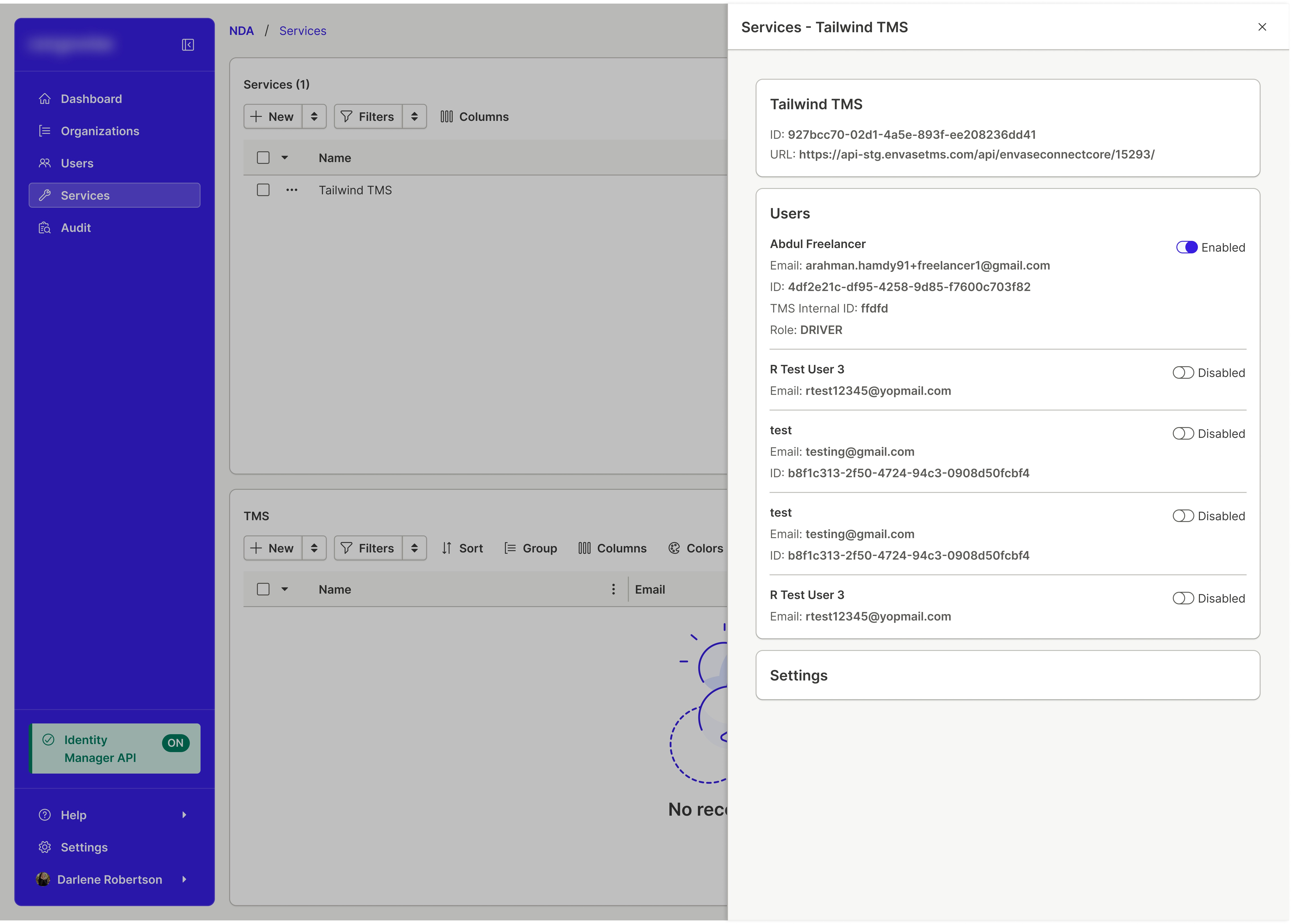The image size is (1291, 924).
Task: Open the Audit sidebar item
Action: (x=76, y=228)
